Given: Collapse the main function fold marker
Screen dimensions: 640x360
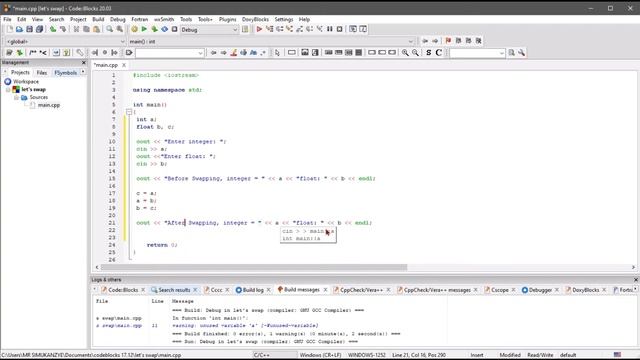Looking at the screenshot, I should click(x=129, y=112).
